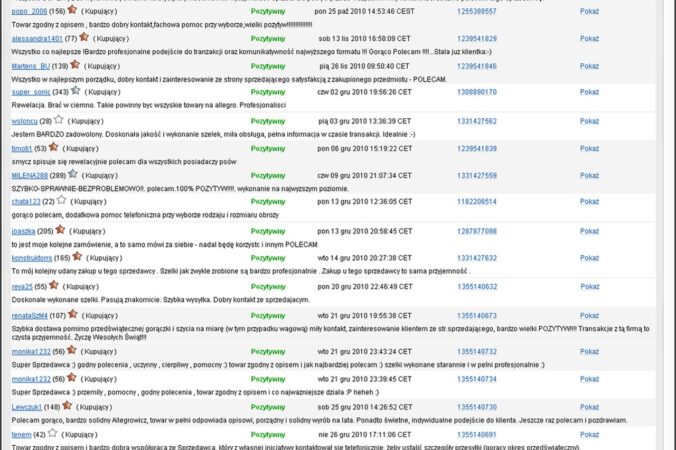Click monika1232's star in the 23:39:45 row
Viewport: 676px width, 450px height.
point(72,378)
